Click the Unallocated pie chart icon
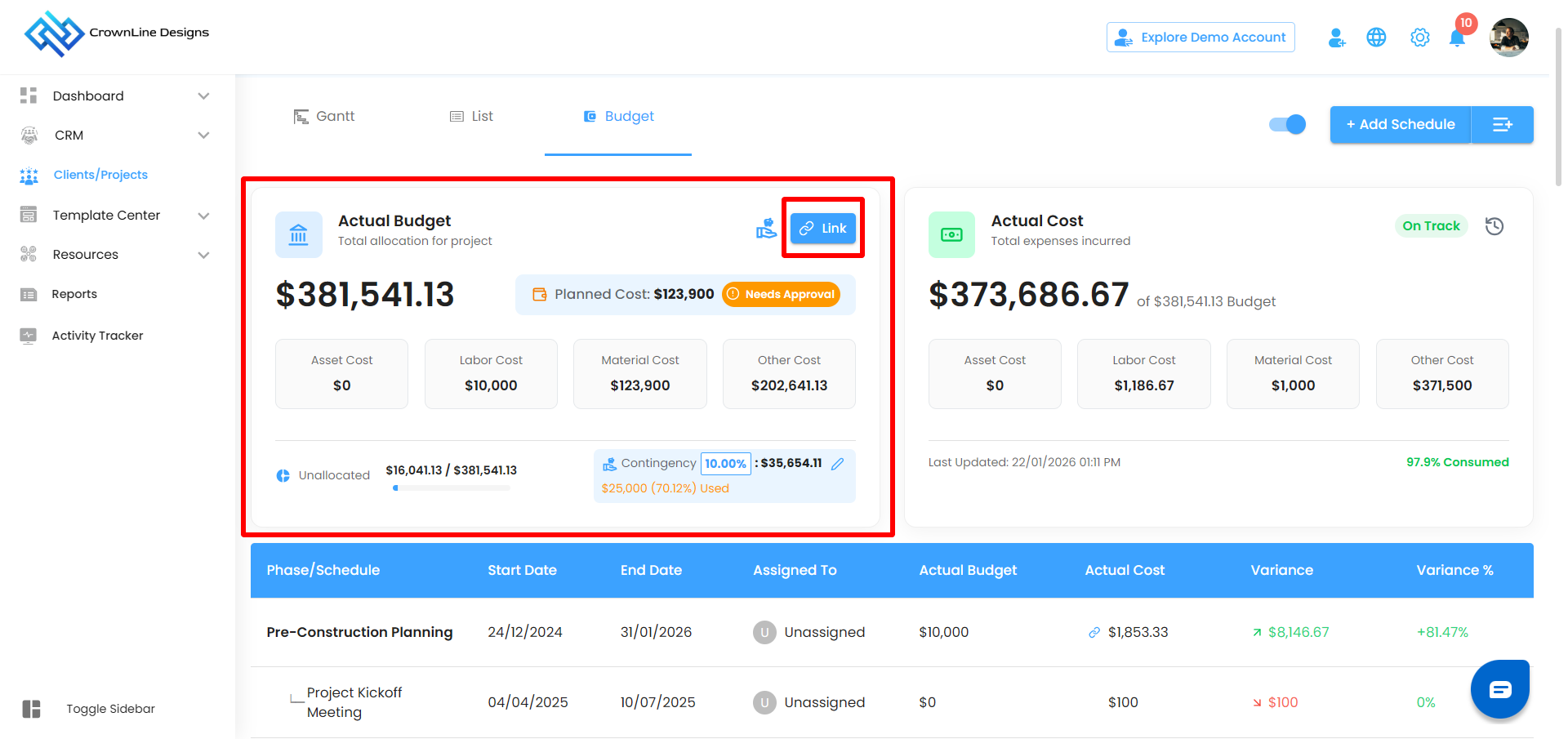This screenshot has height=739, width=1568. click(283, 475)
